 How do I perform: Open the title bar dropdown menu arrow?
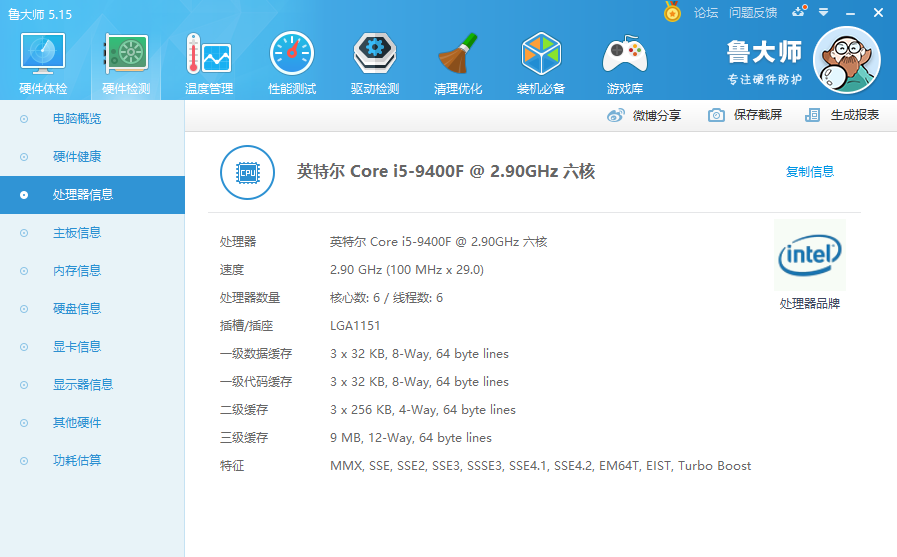click(x=824, y=12)
